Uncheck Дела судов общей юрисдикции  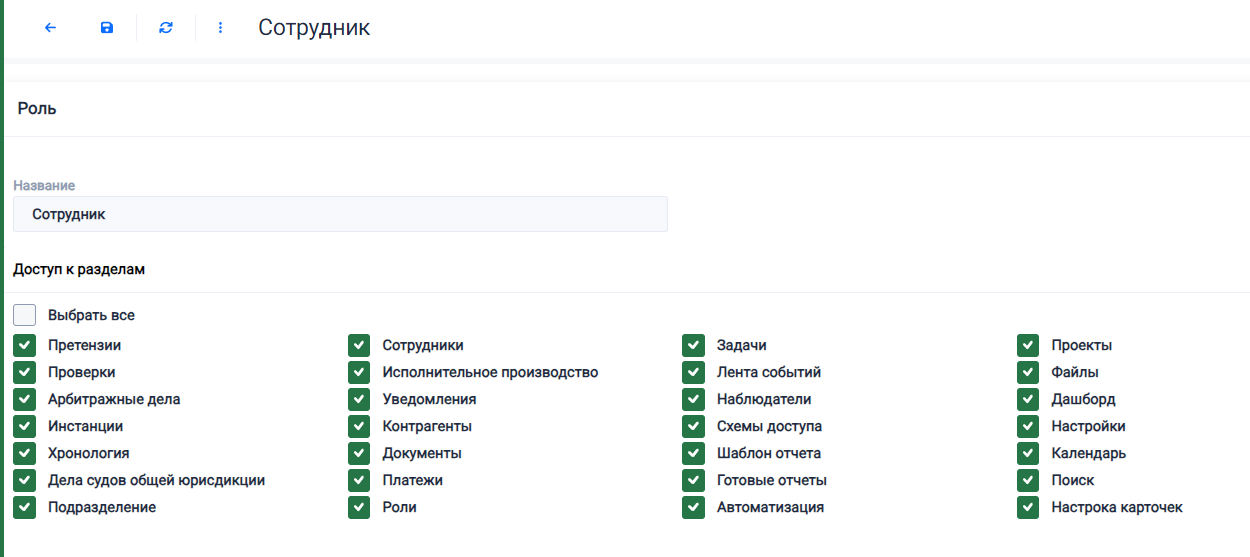(x=25, y=480)
